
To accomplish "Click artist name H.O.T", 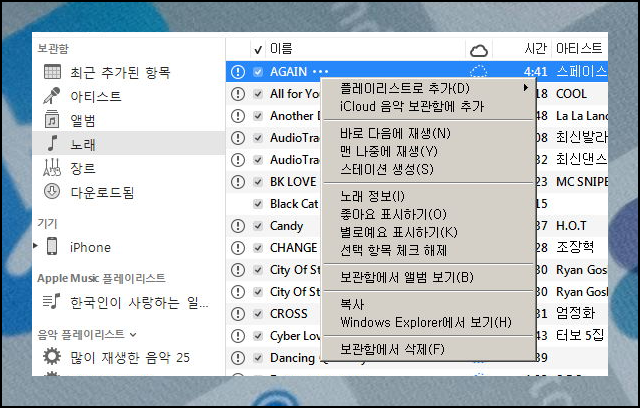I will tap(571, 226).
